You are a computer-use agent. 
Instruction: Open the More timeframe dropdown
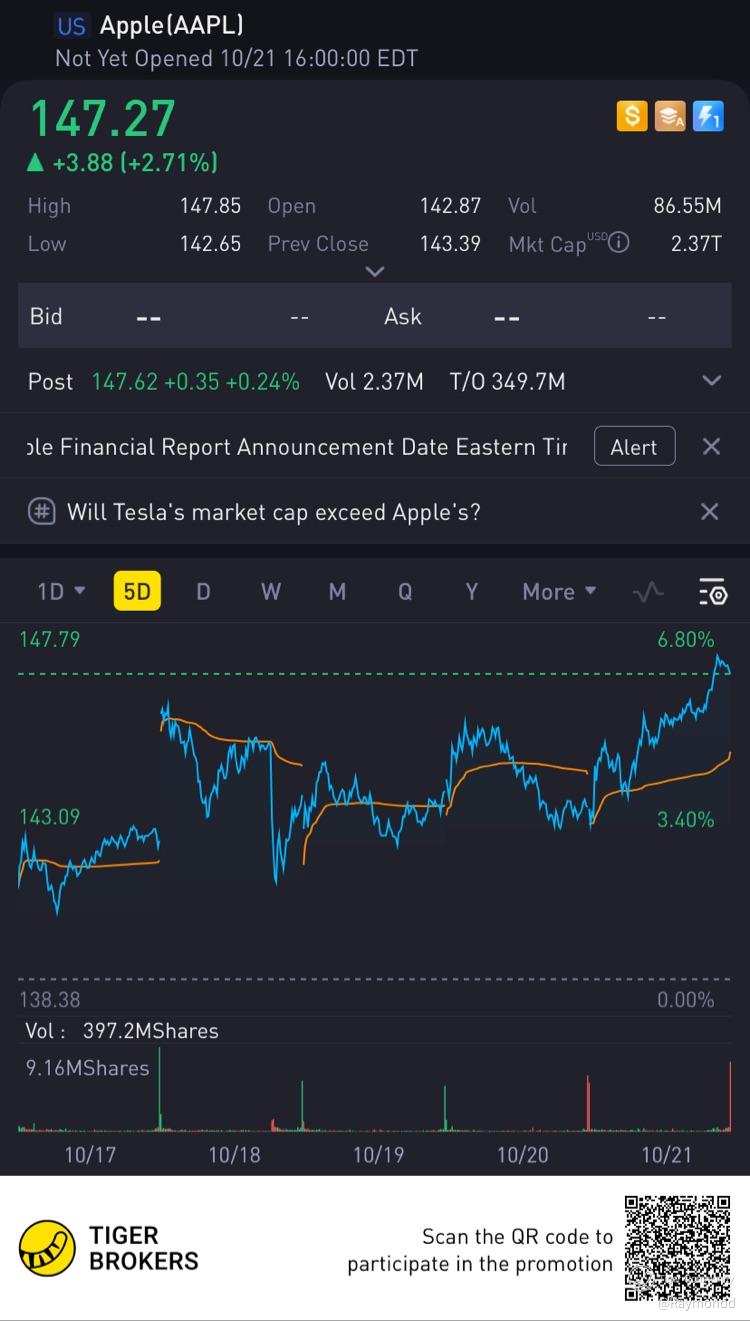click(559, 591)
